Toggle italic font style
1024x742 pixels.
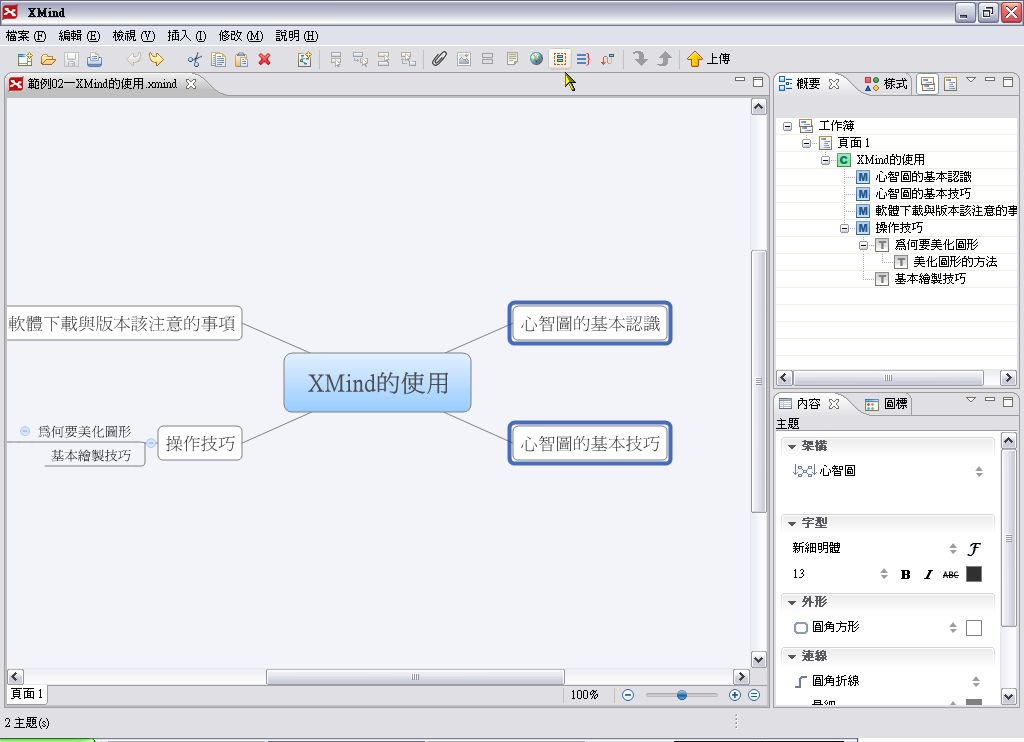pyautogui.click(x=928, y=575)
